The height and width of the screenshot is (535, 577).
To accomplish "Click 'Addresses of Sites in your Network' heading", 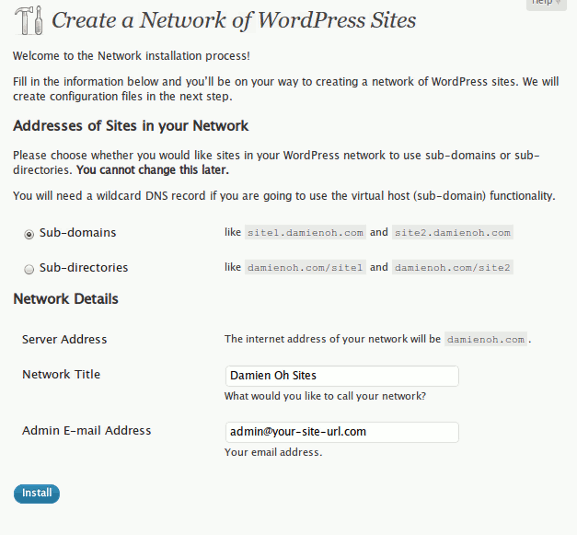I will coord(131,126).
